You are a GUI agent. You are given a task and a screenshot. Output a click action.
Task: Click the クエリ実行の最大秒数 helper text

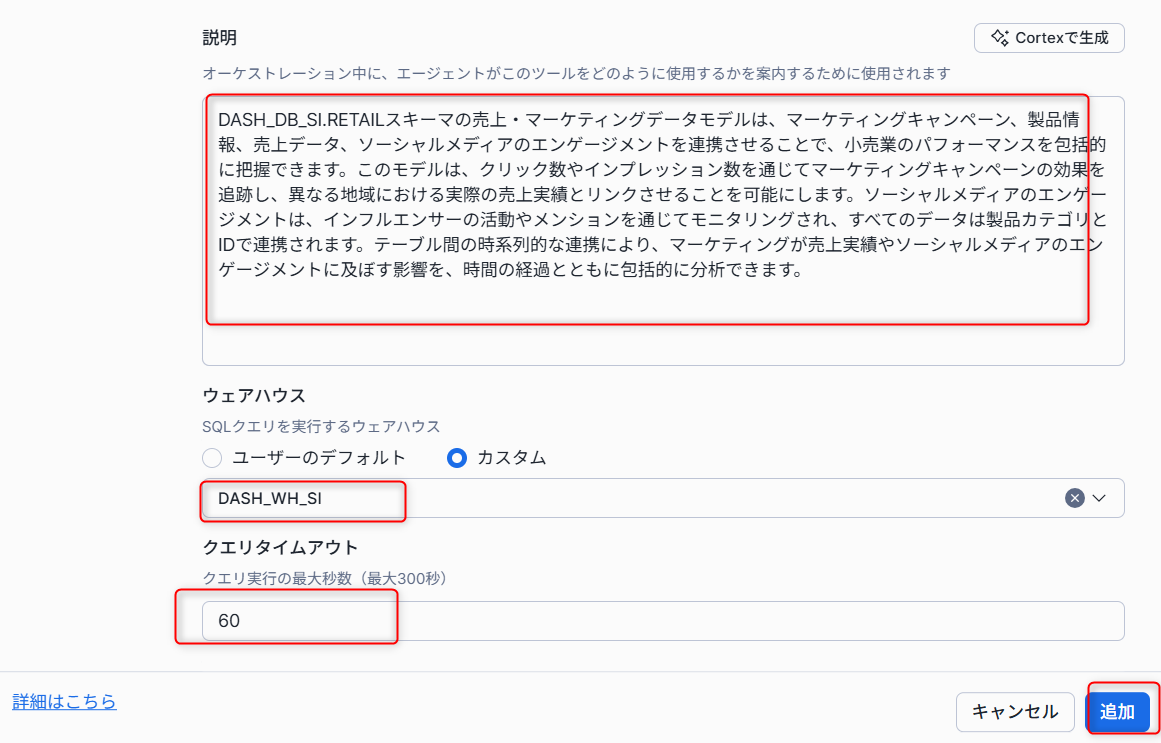pyautogui.click(x=324, y=578)
